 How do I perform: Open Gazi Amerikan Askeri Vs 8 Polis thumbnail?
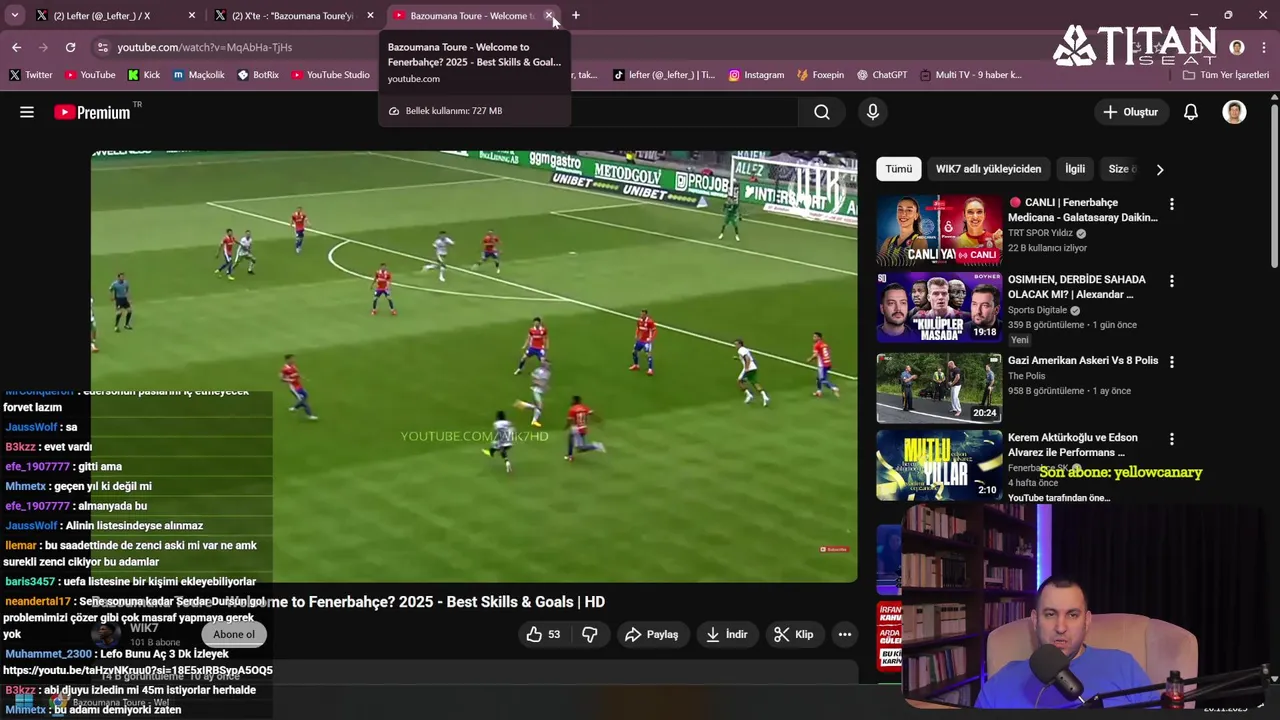(x=939, y=388)
